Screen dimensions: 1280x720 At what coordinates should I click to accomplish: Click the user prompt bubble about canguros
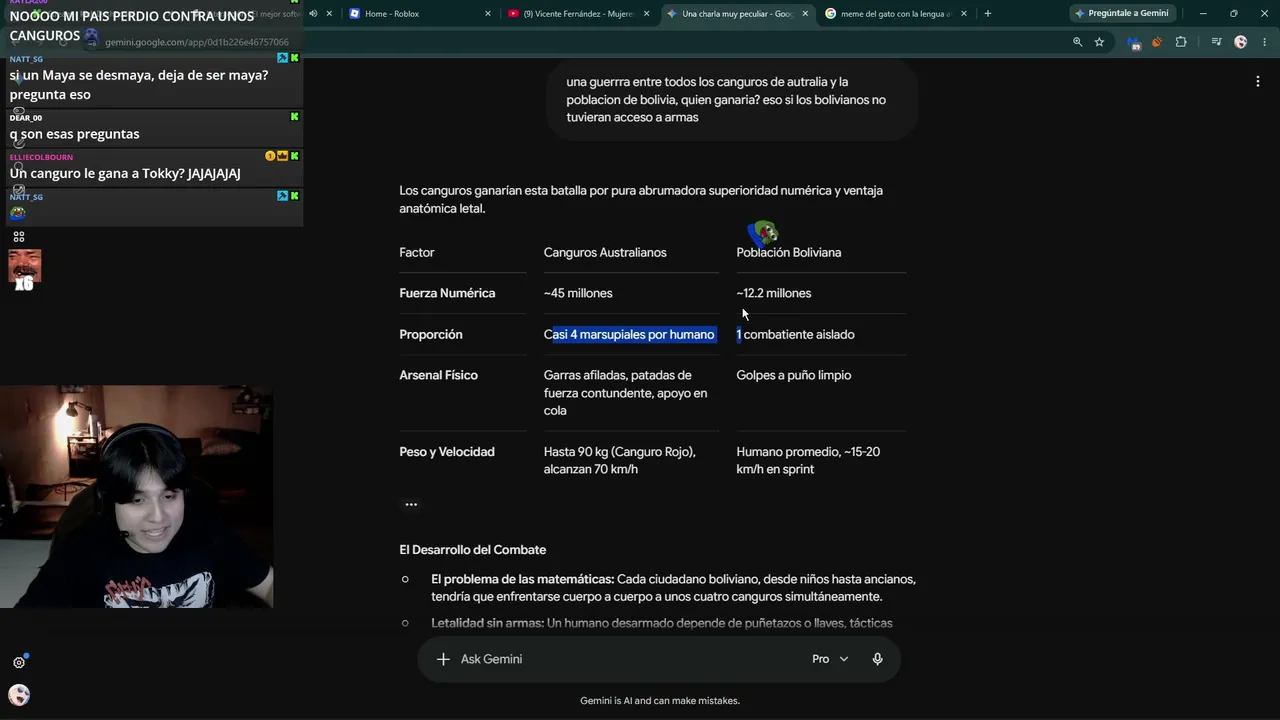[x=732, y=100]
